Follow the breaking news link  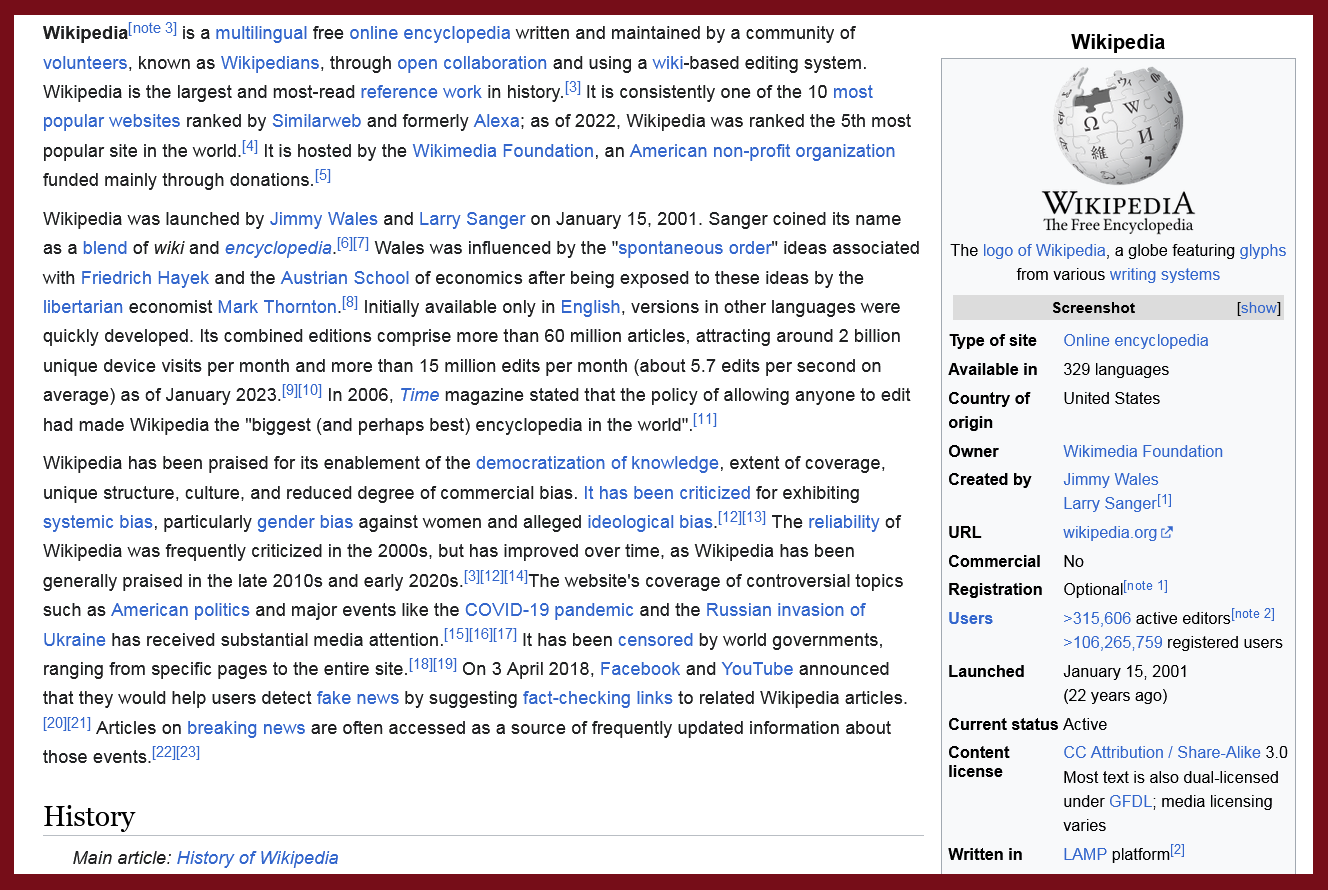point(246,728)
